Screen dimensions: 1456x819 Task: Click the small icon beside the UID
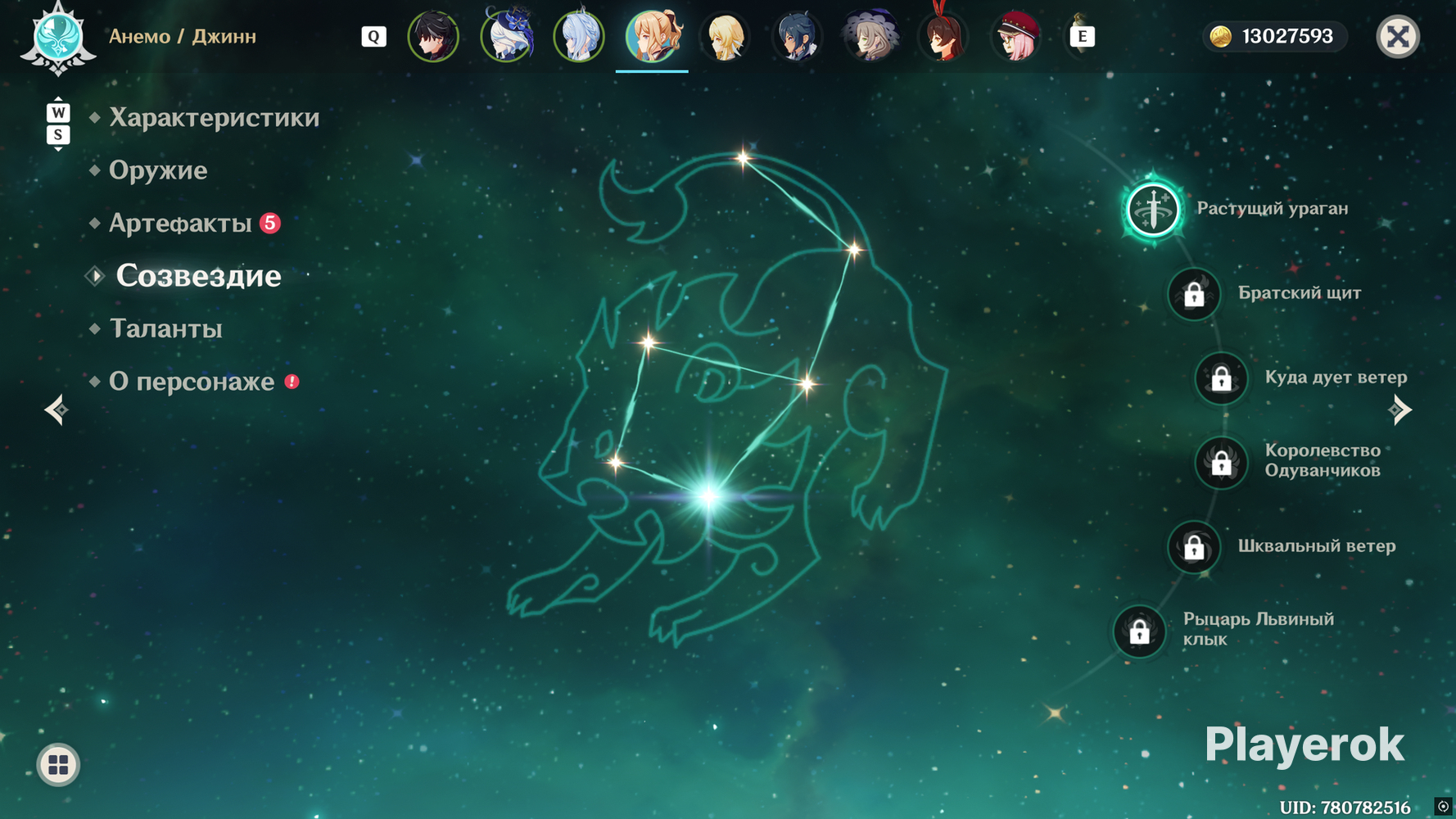pos(1443,807)
